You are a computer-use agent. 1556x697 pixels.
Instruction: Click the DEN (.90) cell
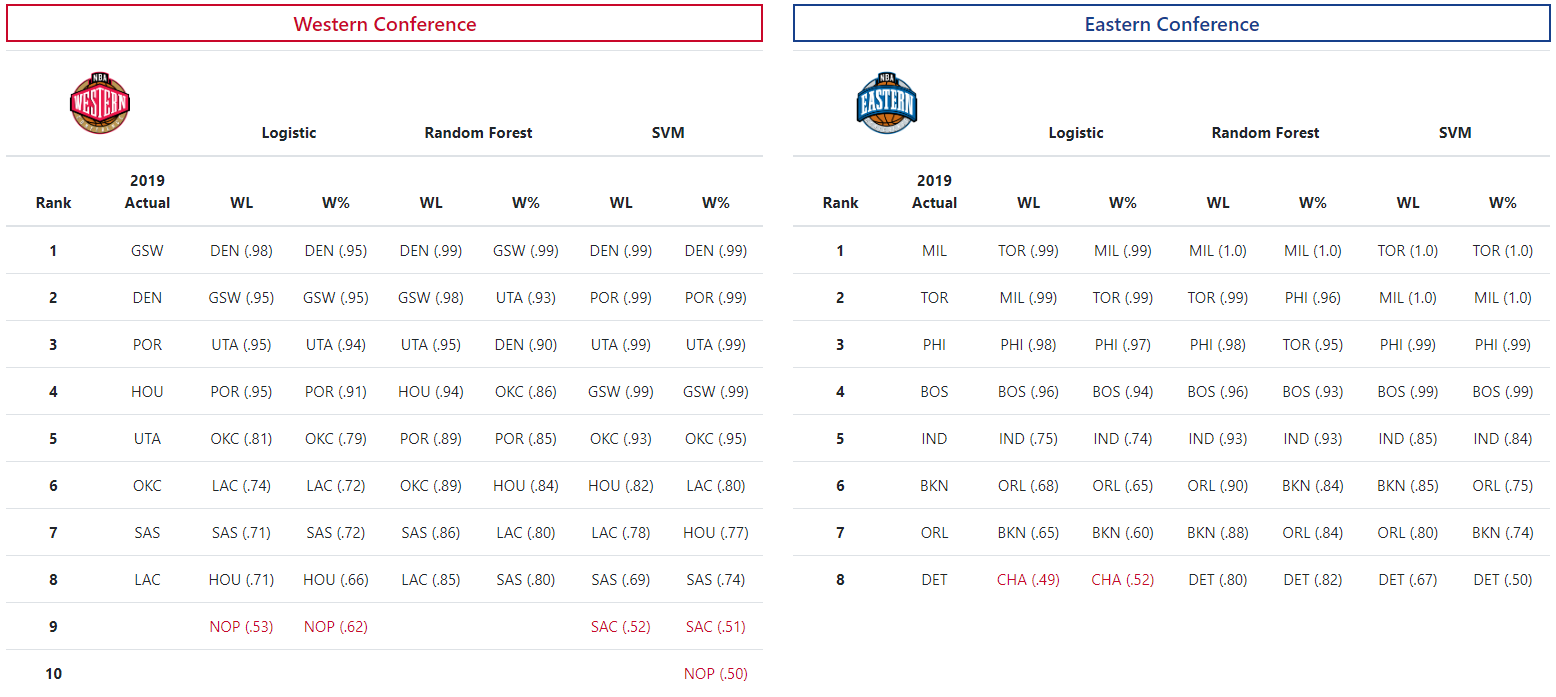(x=526, y=345)
